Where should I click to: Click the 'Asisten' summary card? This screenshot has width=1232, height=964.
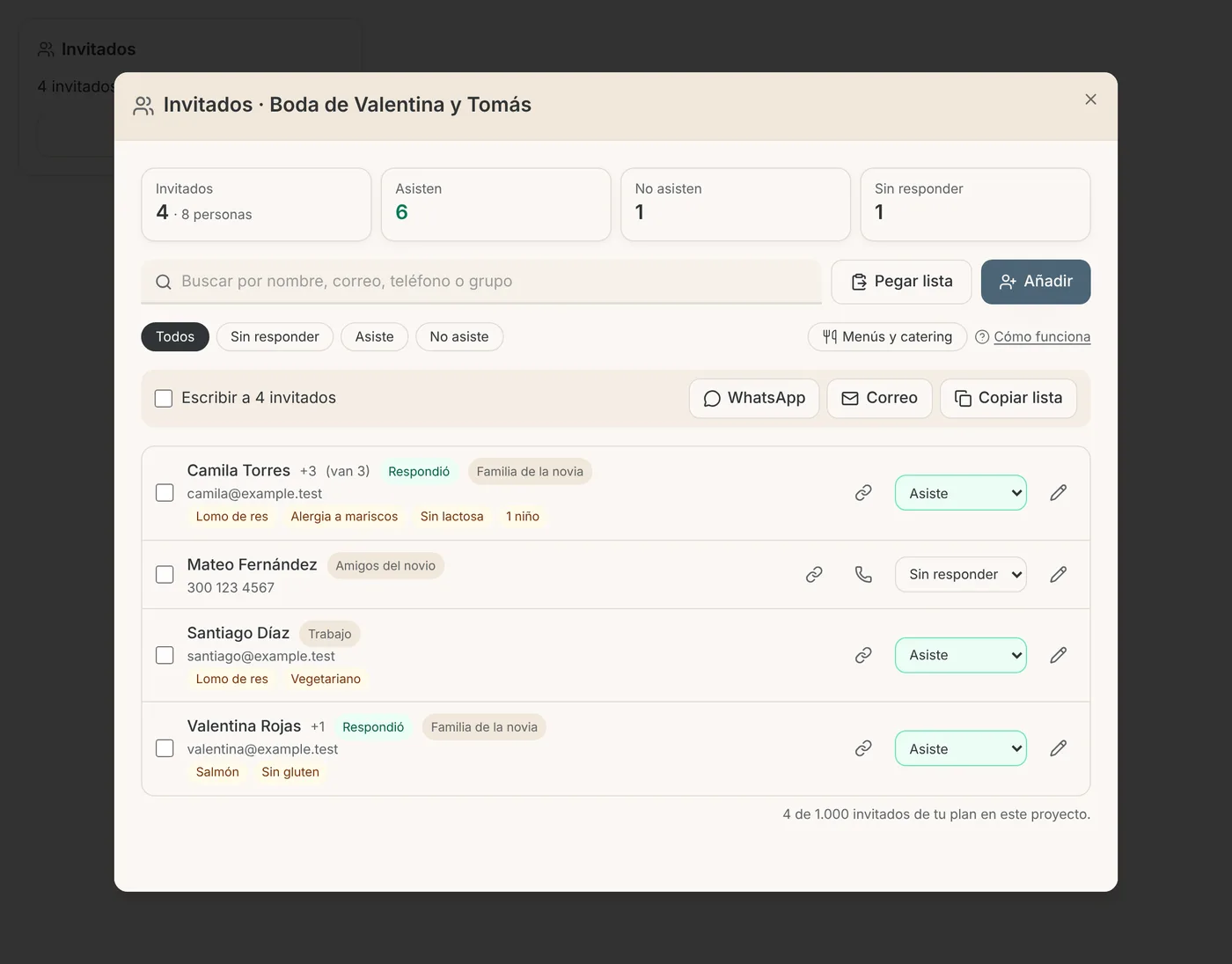[496, 204]
